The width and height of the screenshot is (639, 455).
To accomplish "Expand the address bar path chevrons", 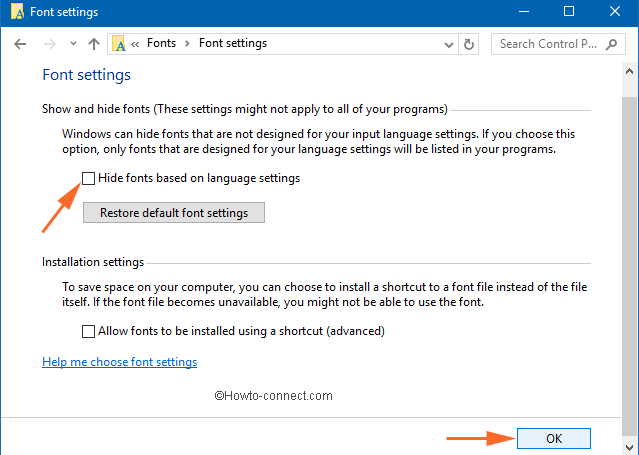I will click(135, 44).
